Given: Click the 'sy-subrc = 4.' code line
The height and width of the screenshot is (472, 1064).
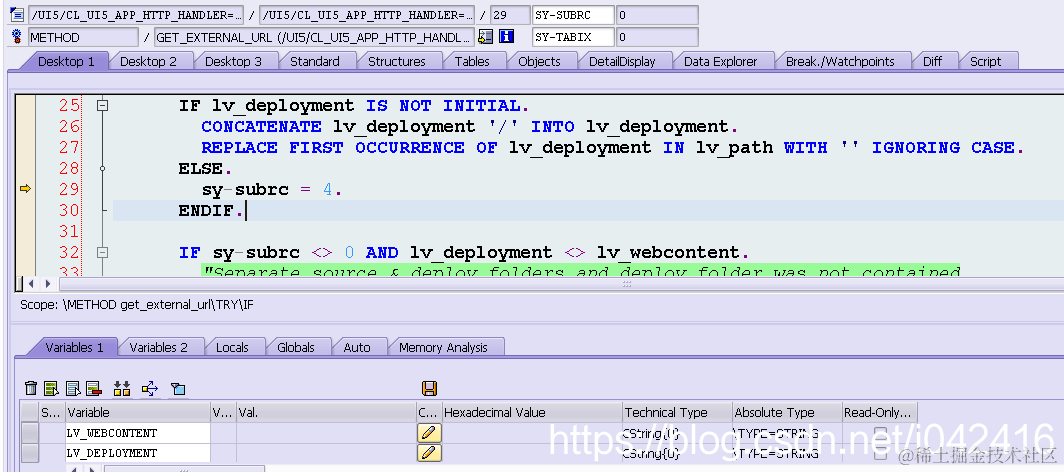Looking at the screenshot, I should coord(271,190).
